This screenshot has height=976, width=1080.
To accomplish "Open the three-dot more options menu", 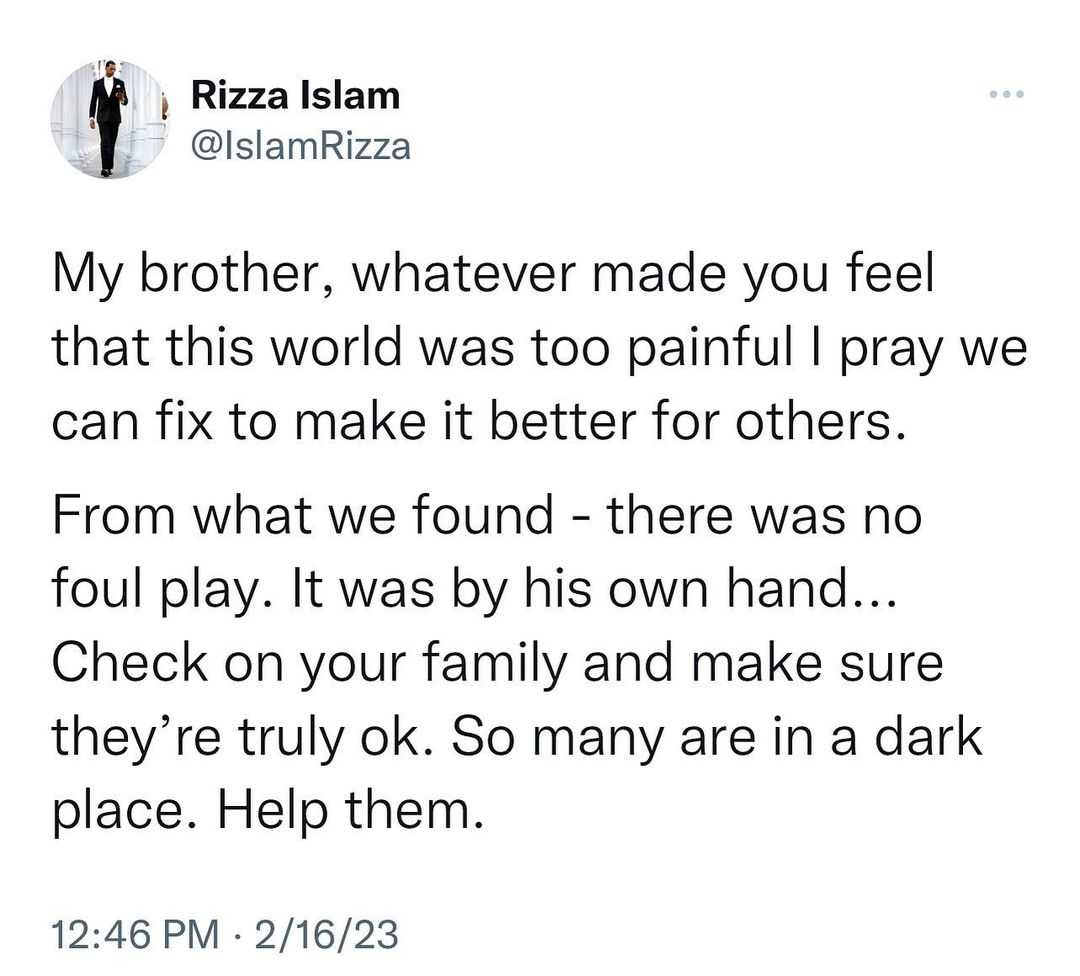I will (x=1006, y=94).
